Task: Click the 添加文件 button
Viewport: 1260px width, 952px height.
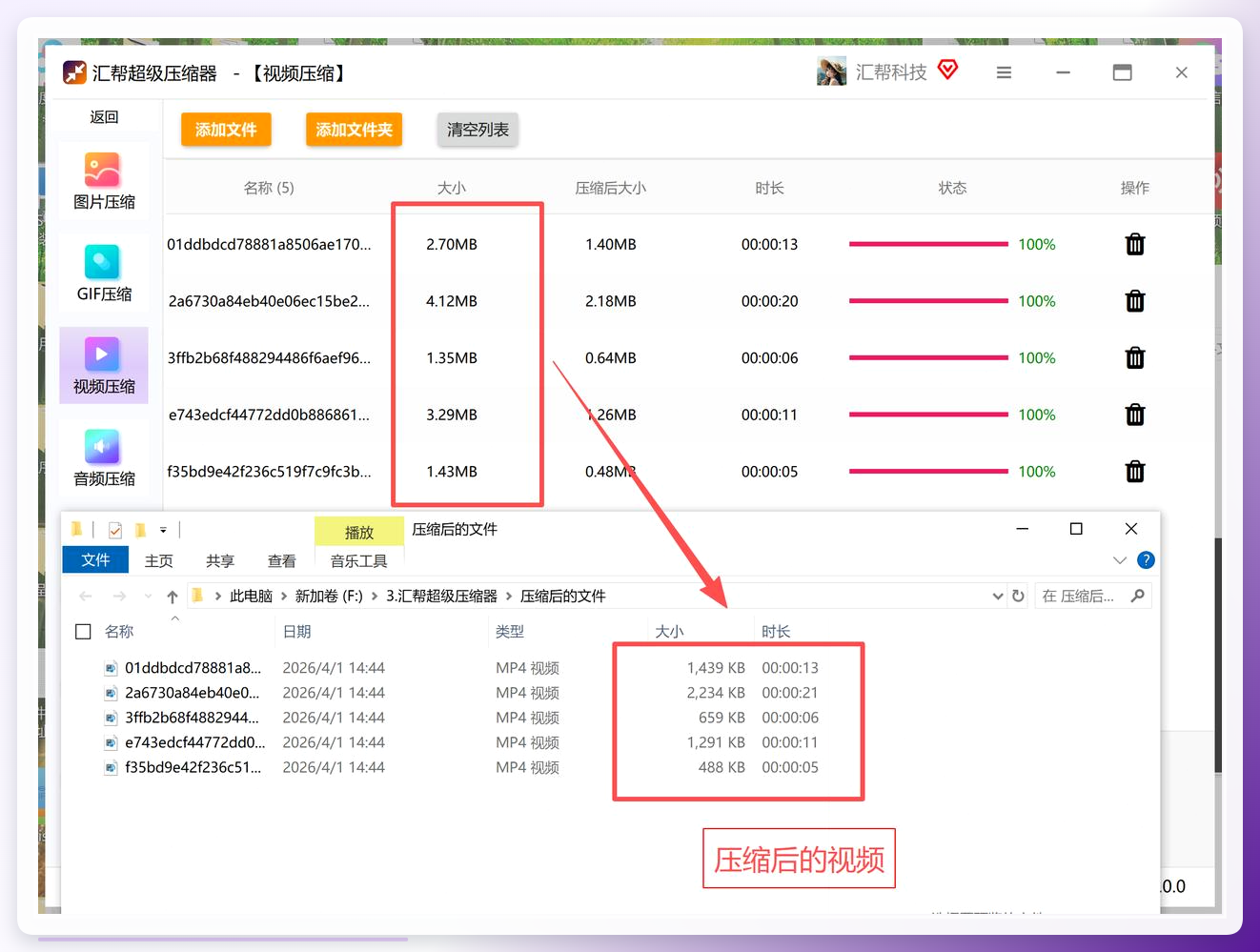Action: click(x=226, y=130)
